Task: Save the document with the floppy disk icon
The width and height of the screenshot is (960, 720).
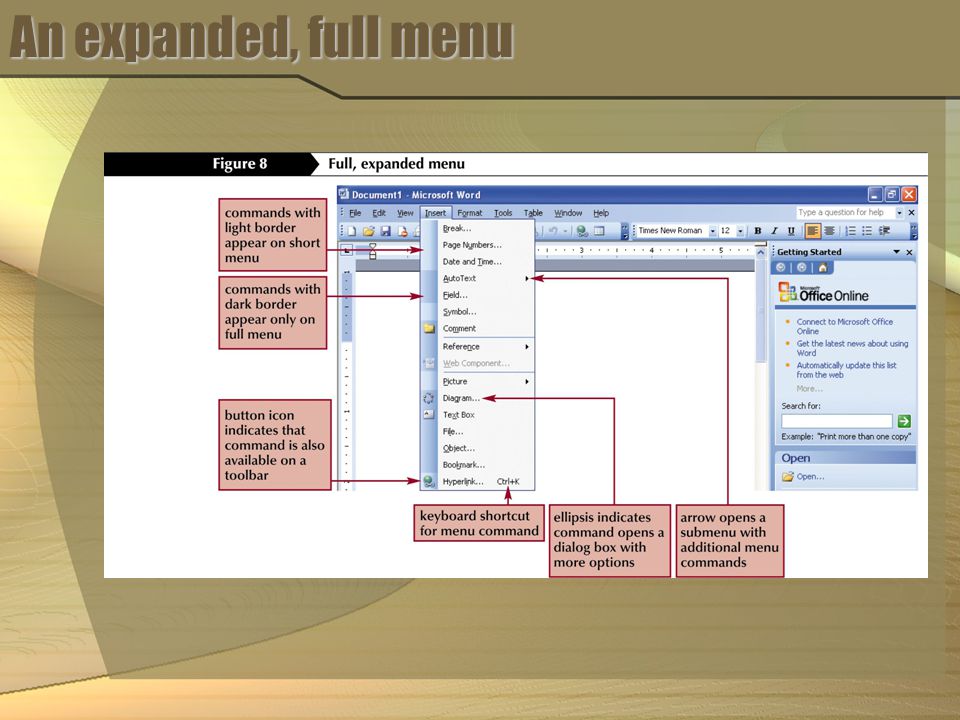Action: (x=386, y=231)
